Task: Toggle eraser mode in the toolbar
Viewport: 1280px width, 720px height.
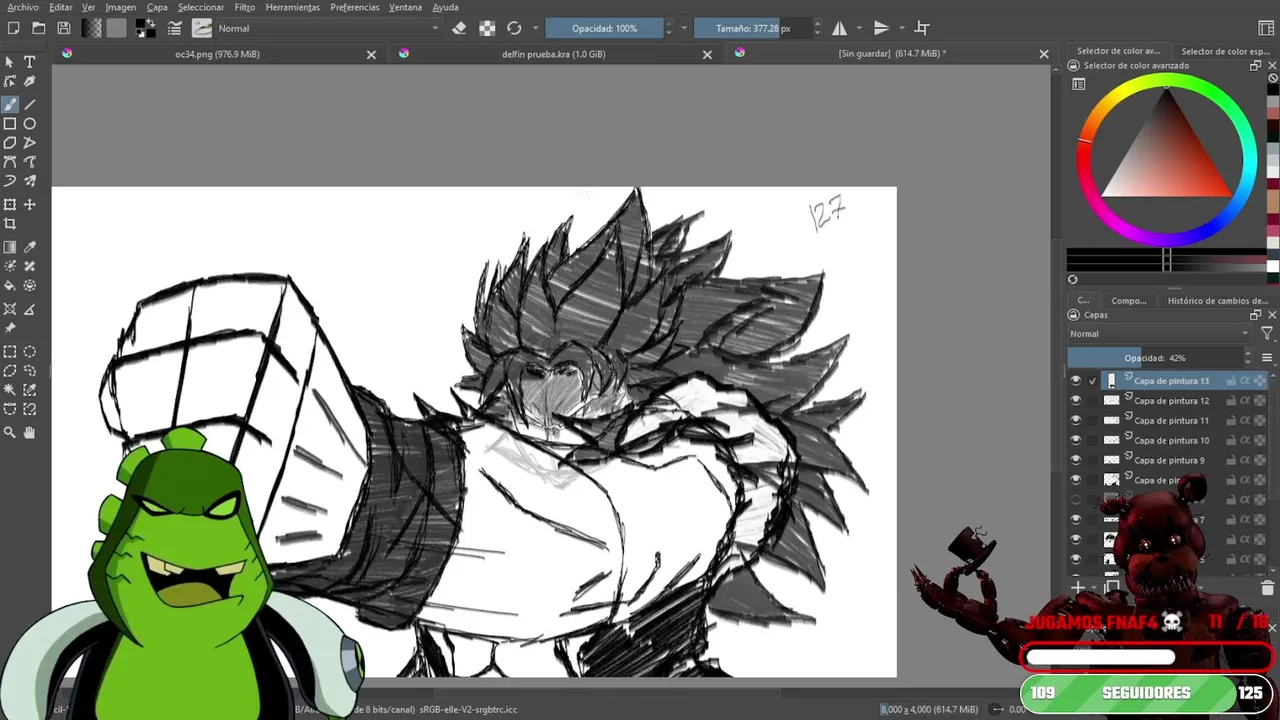Action: click(x=459, y=28)
